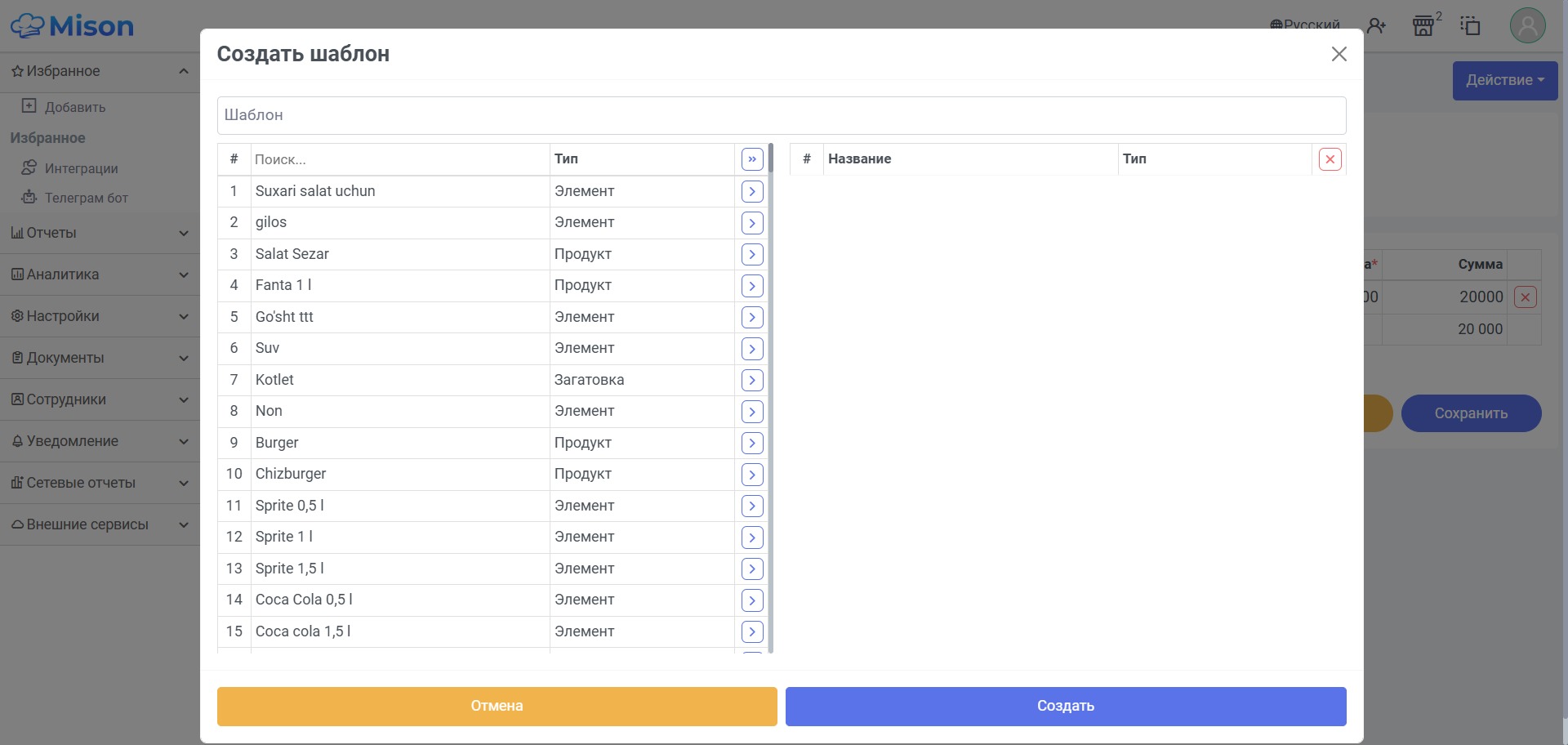Open the store icon with badge 2
The height and width of the screenshot is (745, 1568).
1423,26
